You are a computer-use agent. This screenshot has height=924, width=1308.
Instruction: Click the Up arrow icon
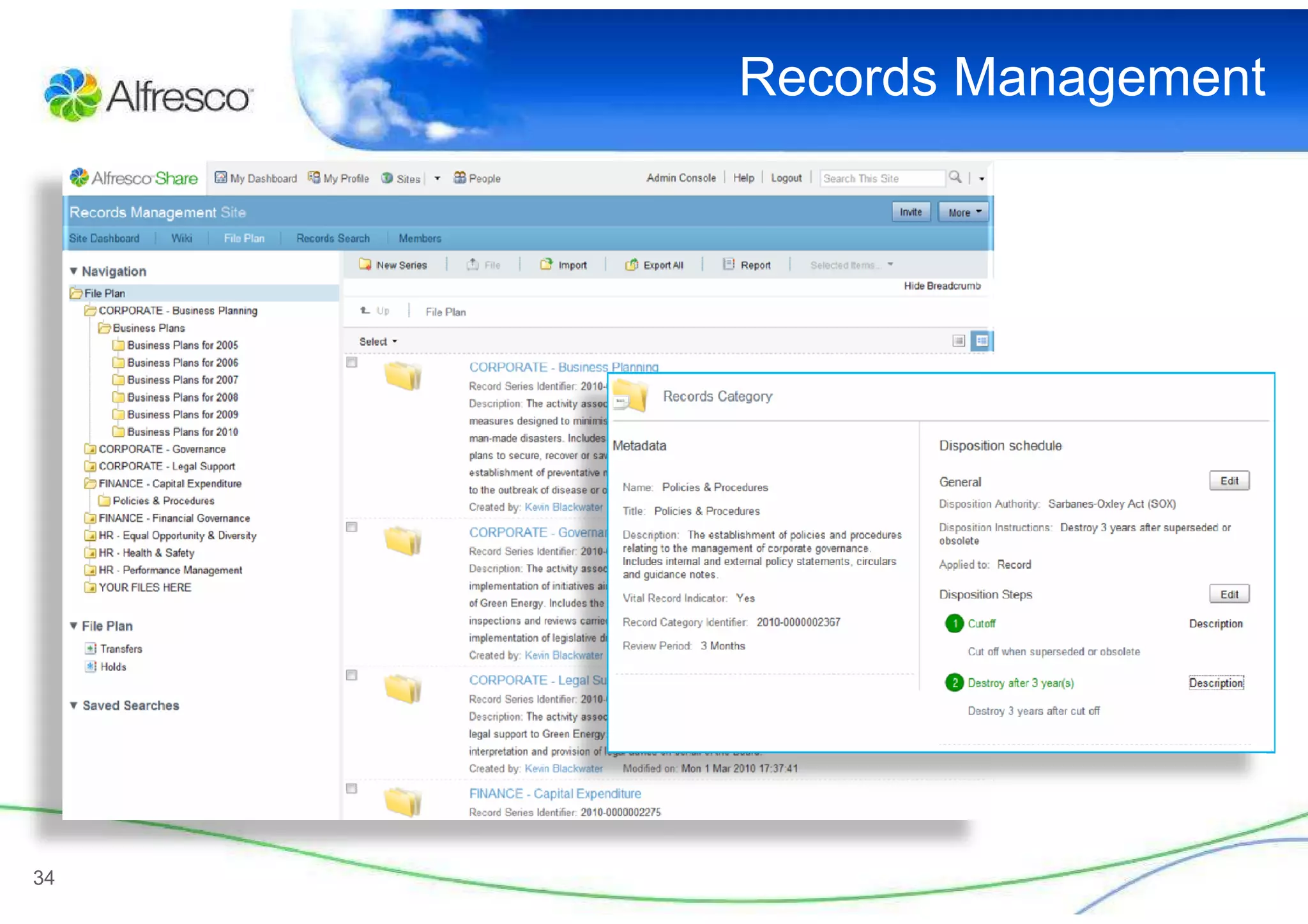[365, 310]
